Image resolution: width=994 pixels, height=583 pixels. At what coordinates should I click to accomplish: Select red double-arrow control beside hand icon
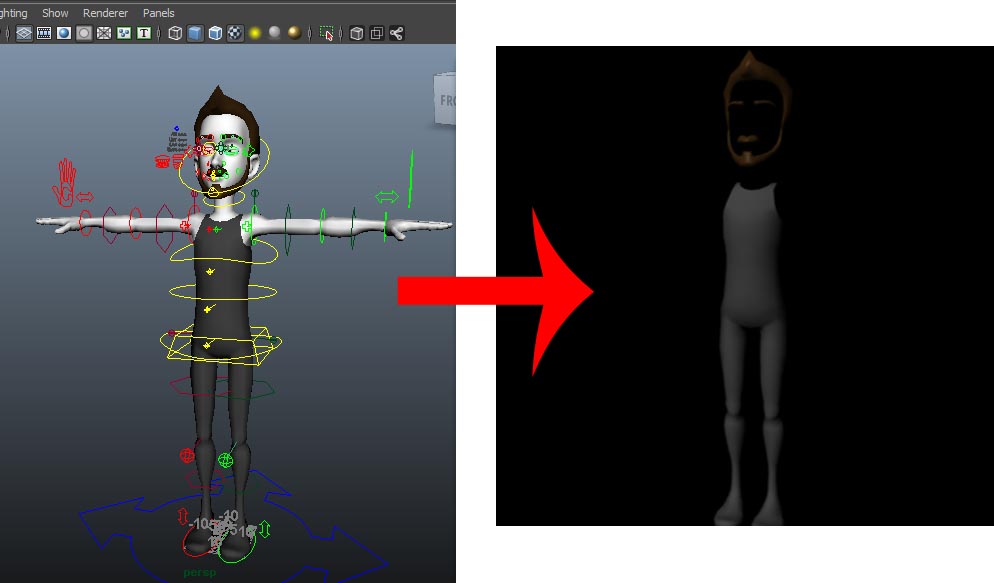(x=85, y=198)
